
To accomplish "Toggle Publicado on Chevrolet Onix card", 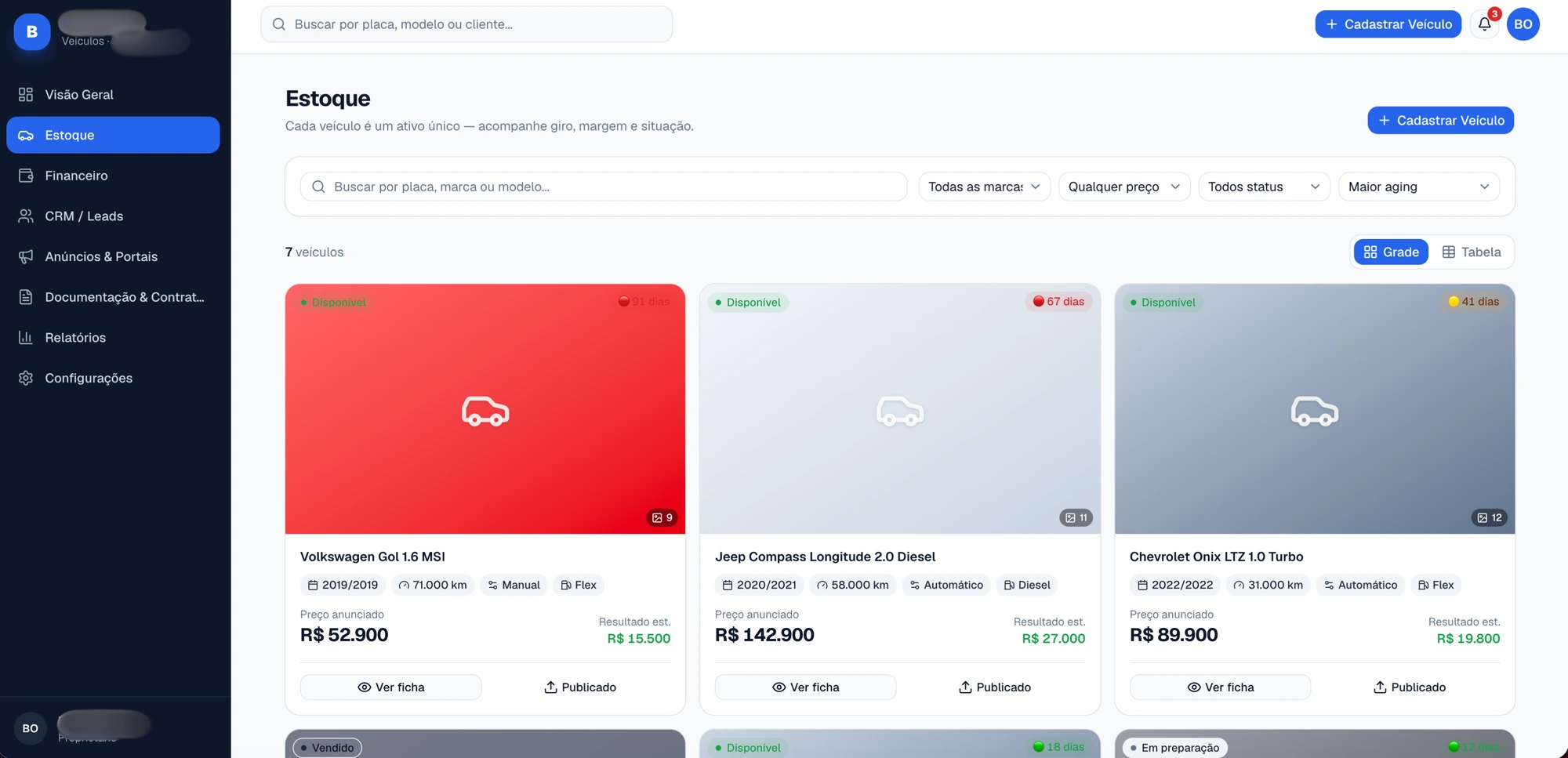I will click(x=1410, y=687).
